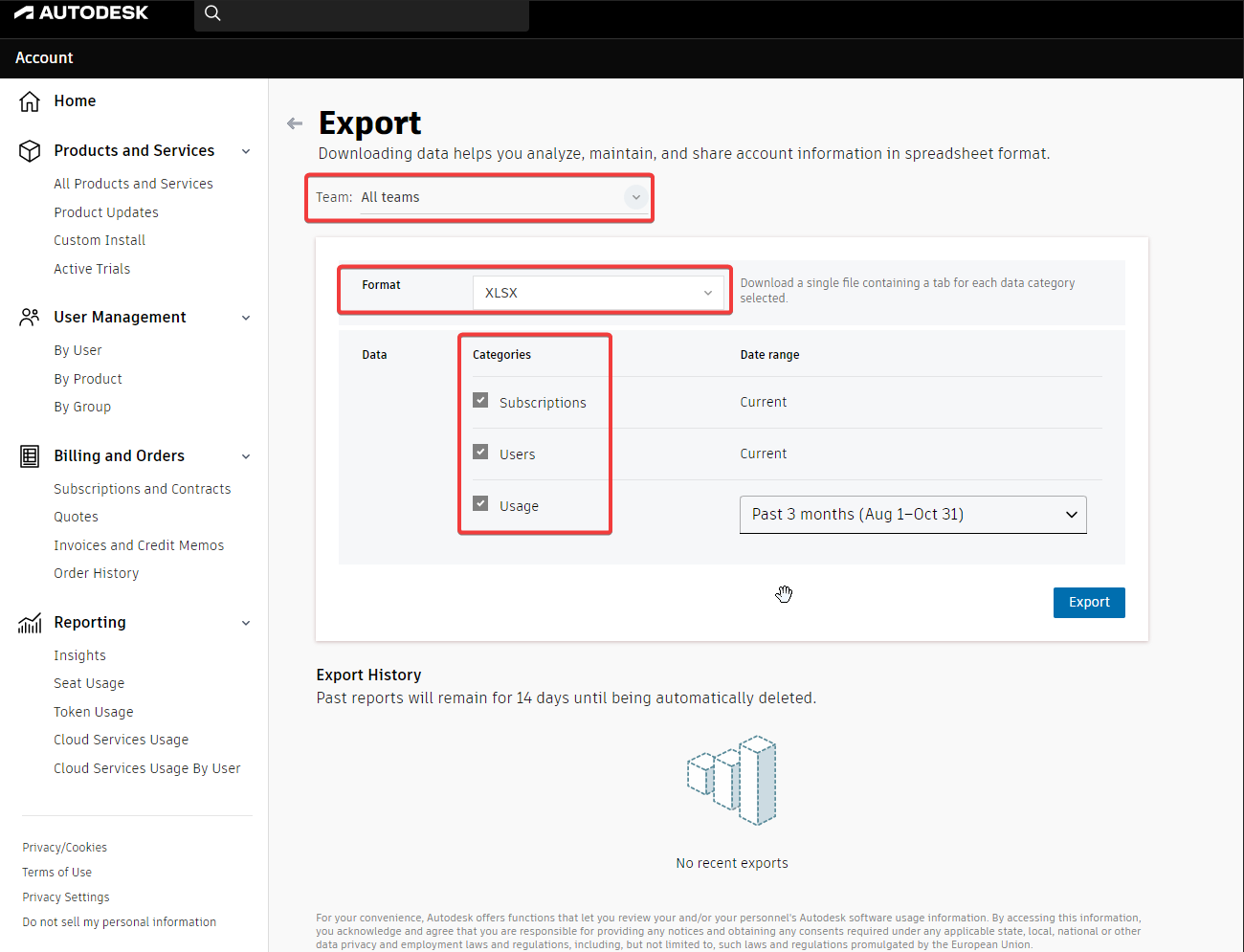
Task: Click the blue Export button
Action: click(x=1089, y=603)
